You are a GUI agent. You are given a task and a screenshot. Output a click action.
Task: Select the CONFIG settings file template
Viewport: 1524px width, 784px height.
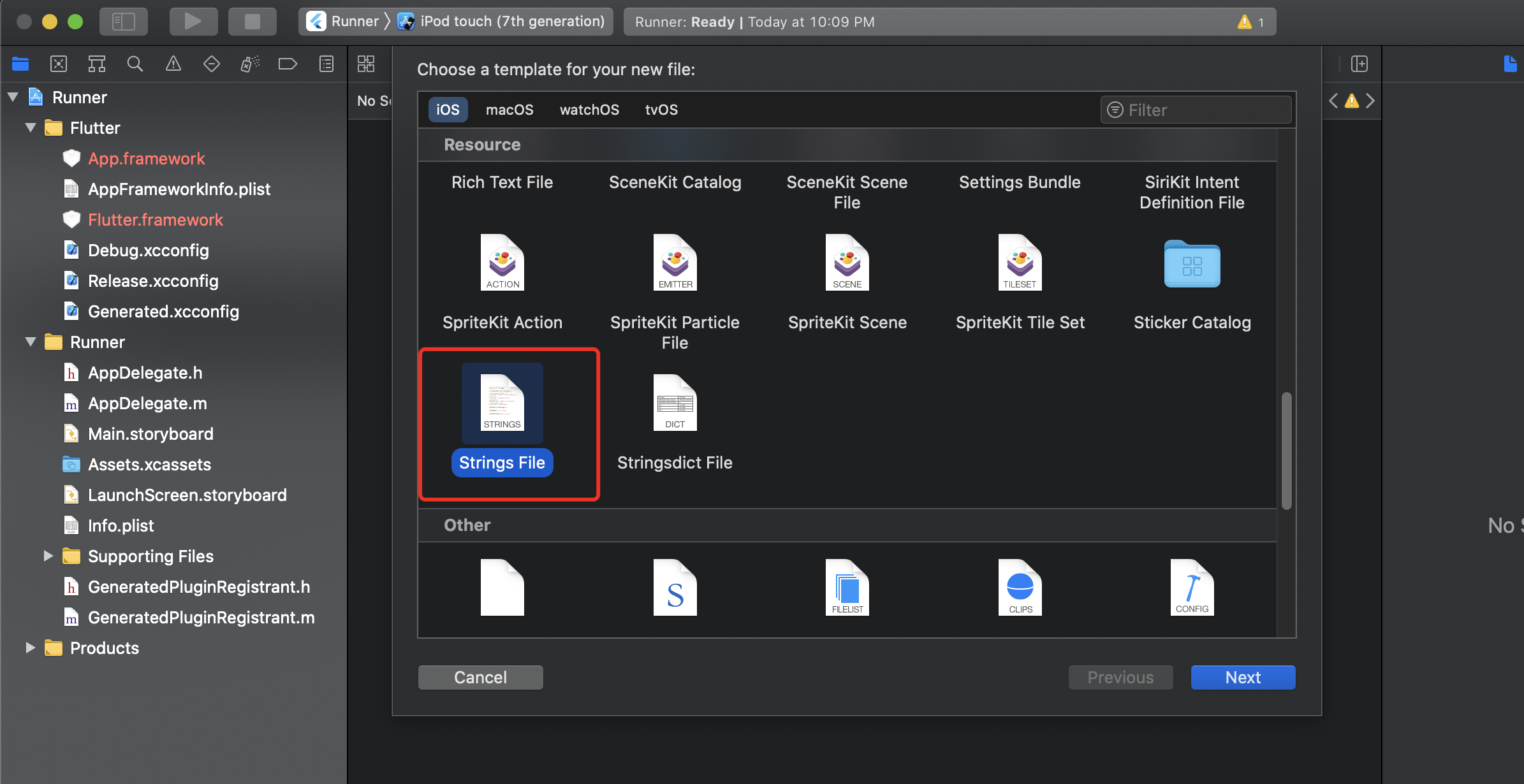click(x=1192, y=587)
